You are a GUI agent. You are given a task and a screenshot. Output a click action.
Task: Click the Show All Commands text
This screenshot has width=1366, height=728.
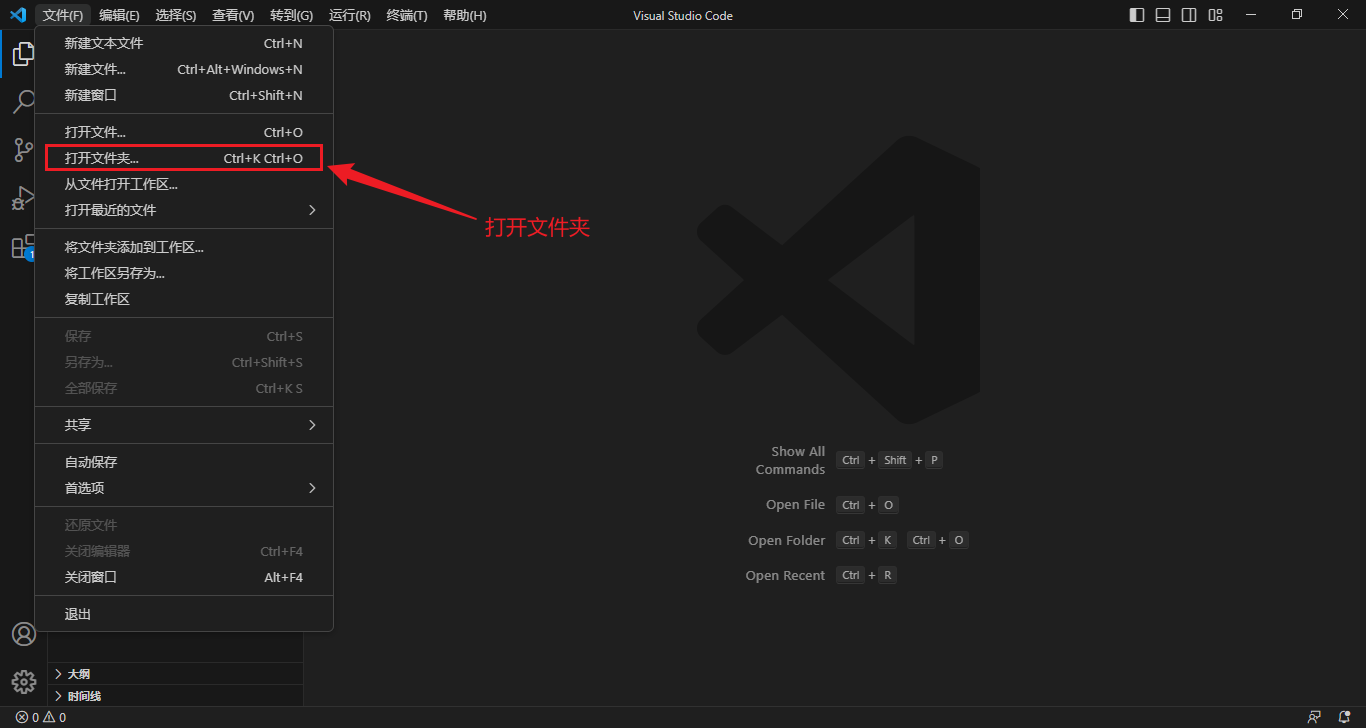[790, 460]
